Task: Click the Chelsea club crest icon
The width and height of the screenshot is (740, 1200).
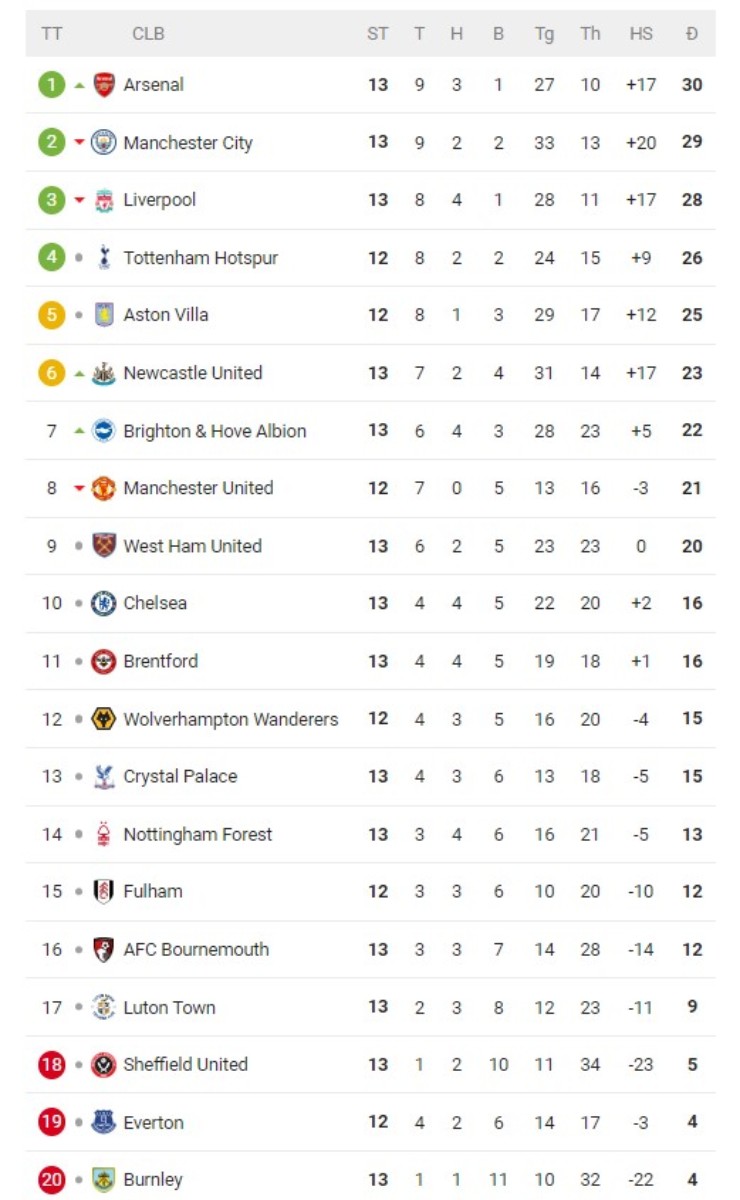Action: (x=104, y=603)
